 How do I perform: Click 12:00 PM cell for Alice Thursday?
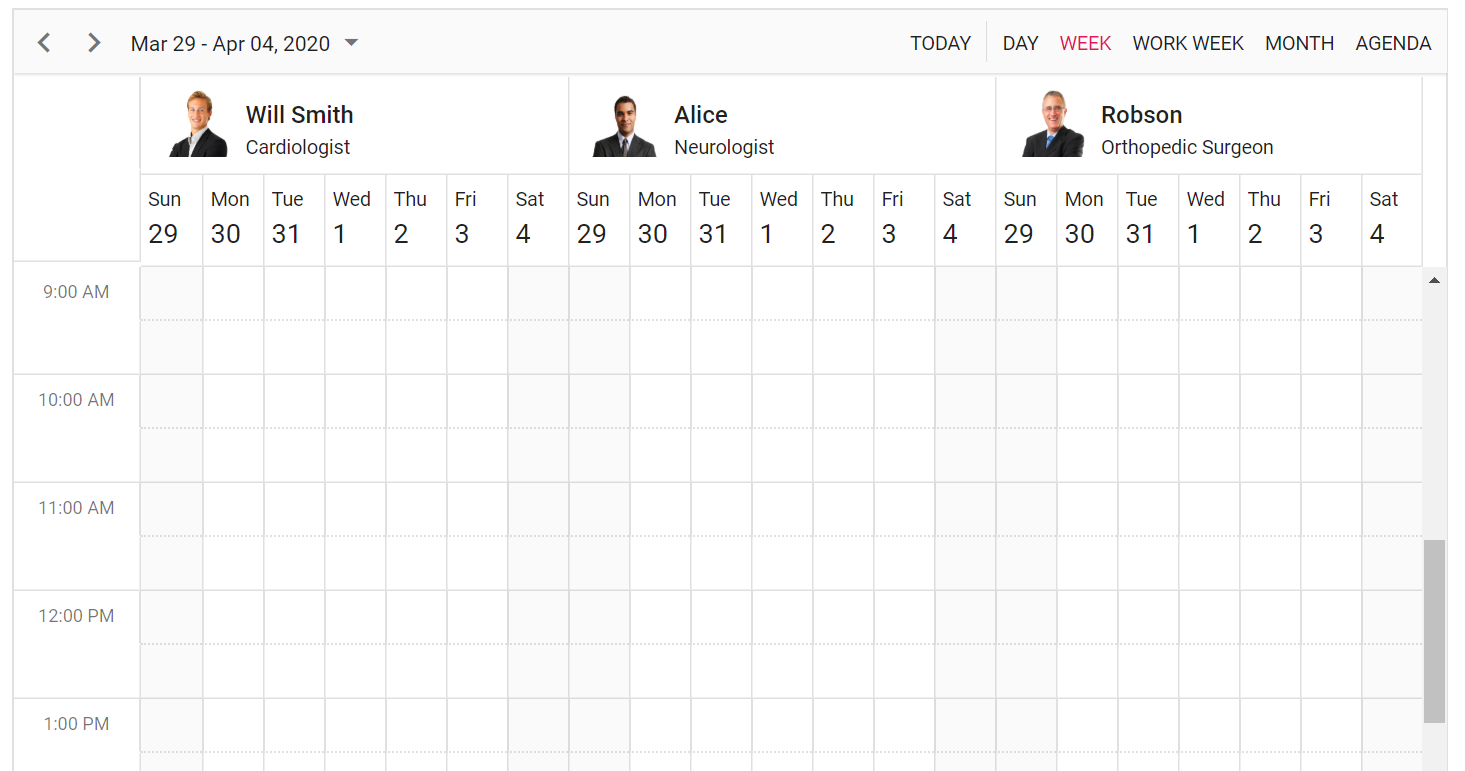843,617
